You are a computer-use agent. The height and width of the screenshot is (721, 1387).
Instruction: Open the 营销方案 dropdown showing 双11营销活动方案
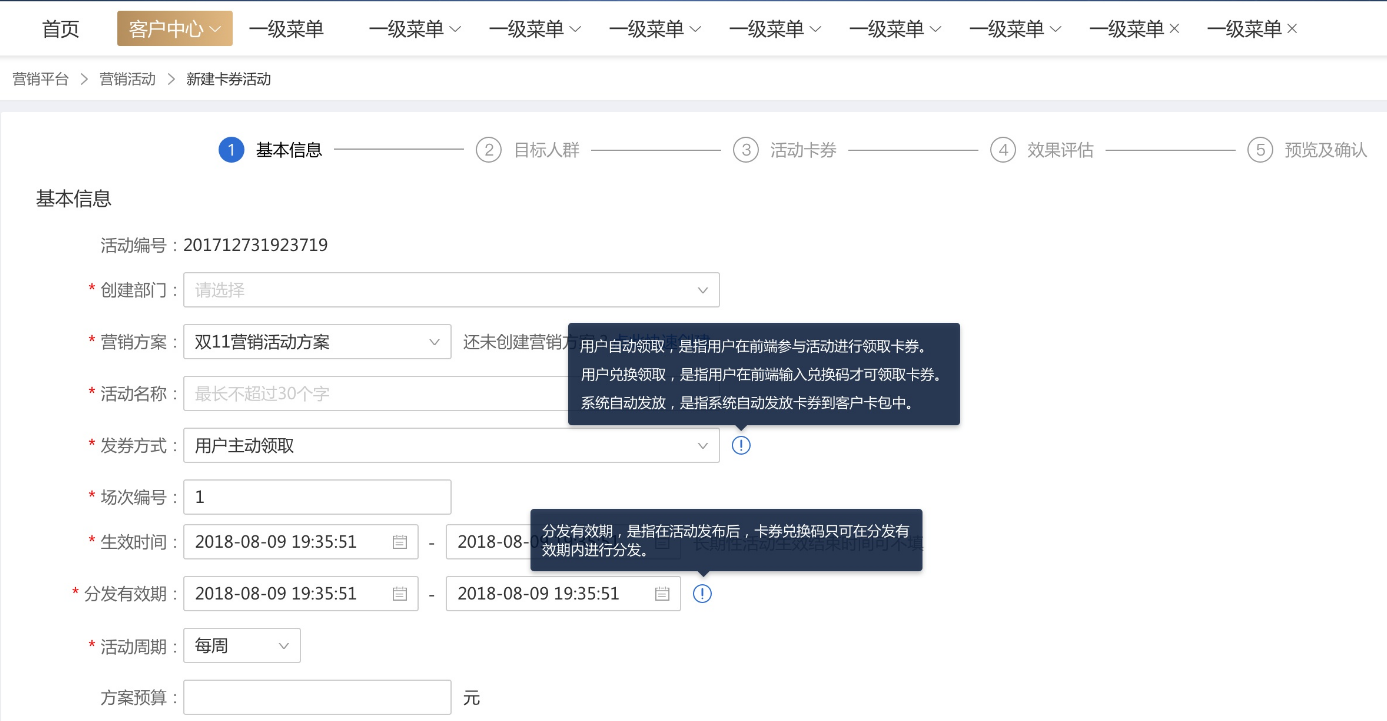click(x=317, y=342)
